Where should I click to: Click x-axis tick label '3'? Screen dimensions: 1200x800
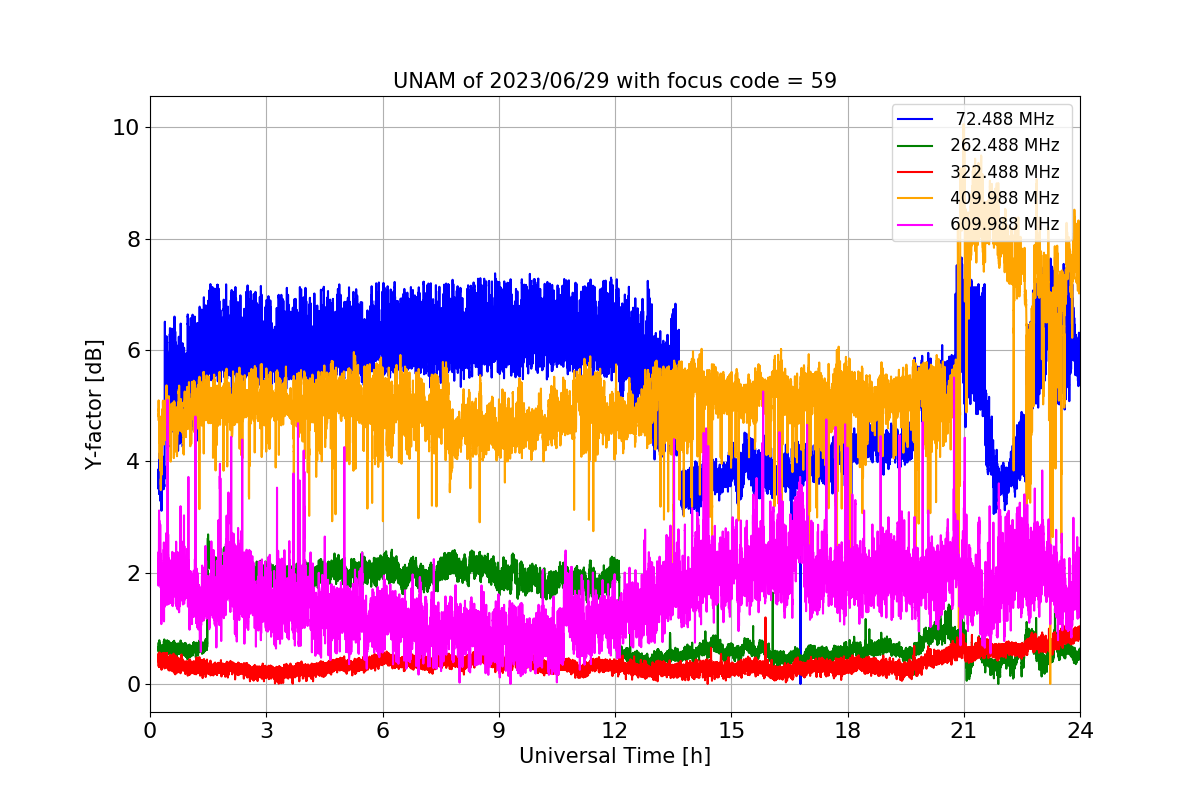[266, 730]
